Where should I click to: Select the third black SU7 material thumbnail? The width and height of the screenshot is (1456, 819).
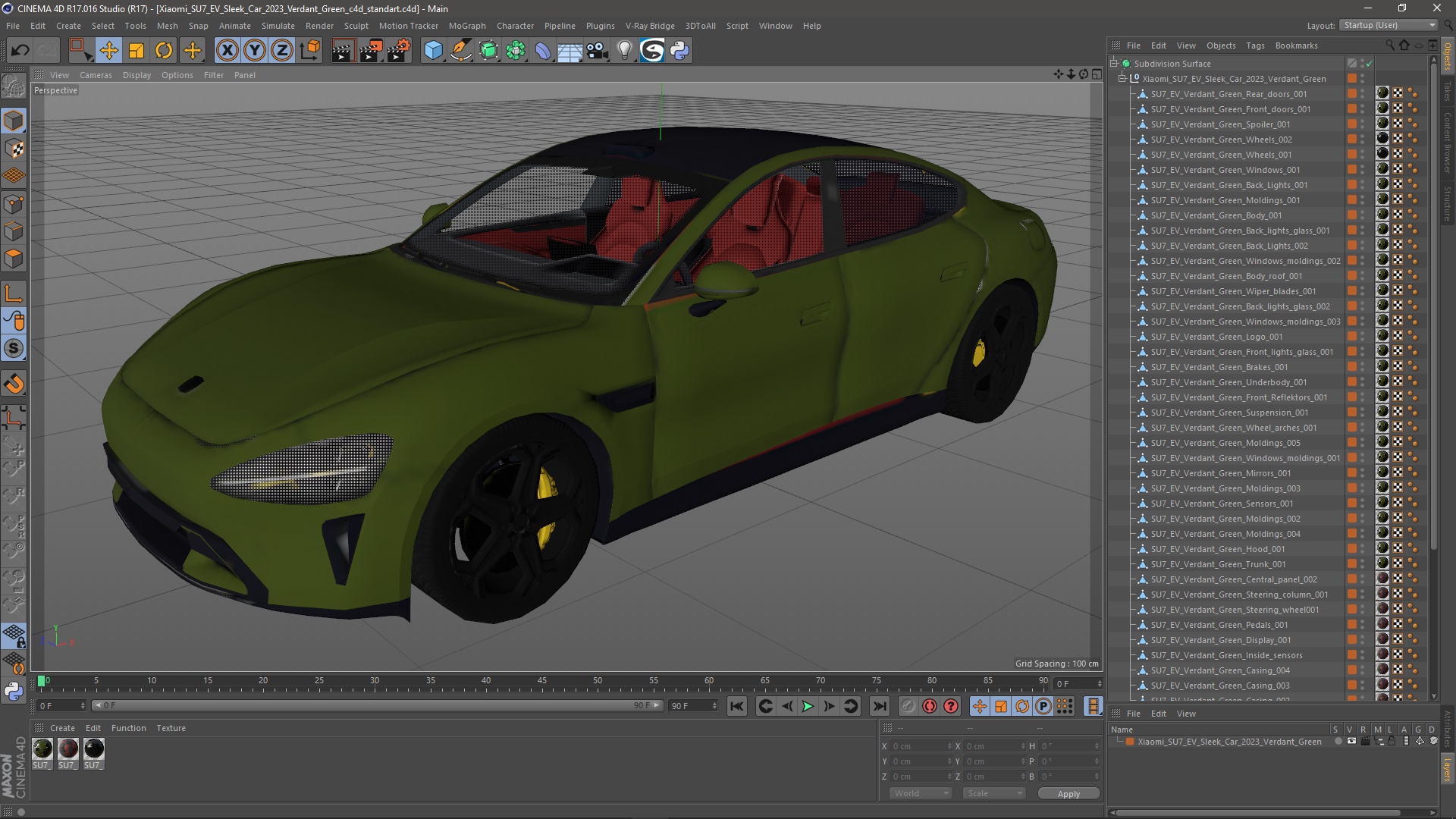click(94, 749)
